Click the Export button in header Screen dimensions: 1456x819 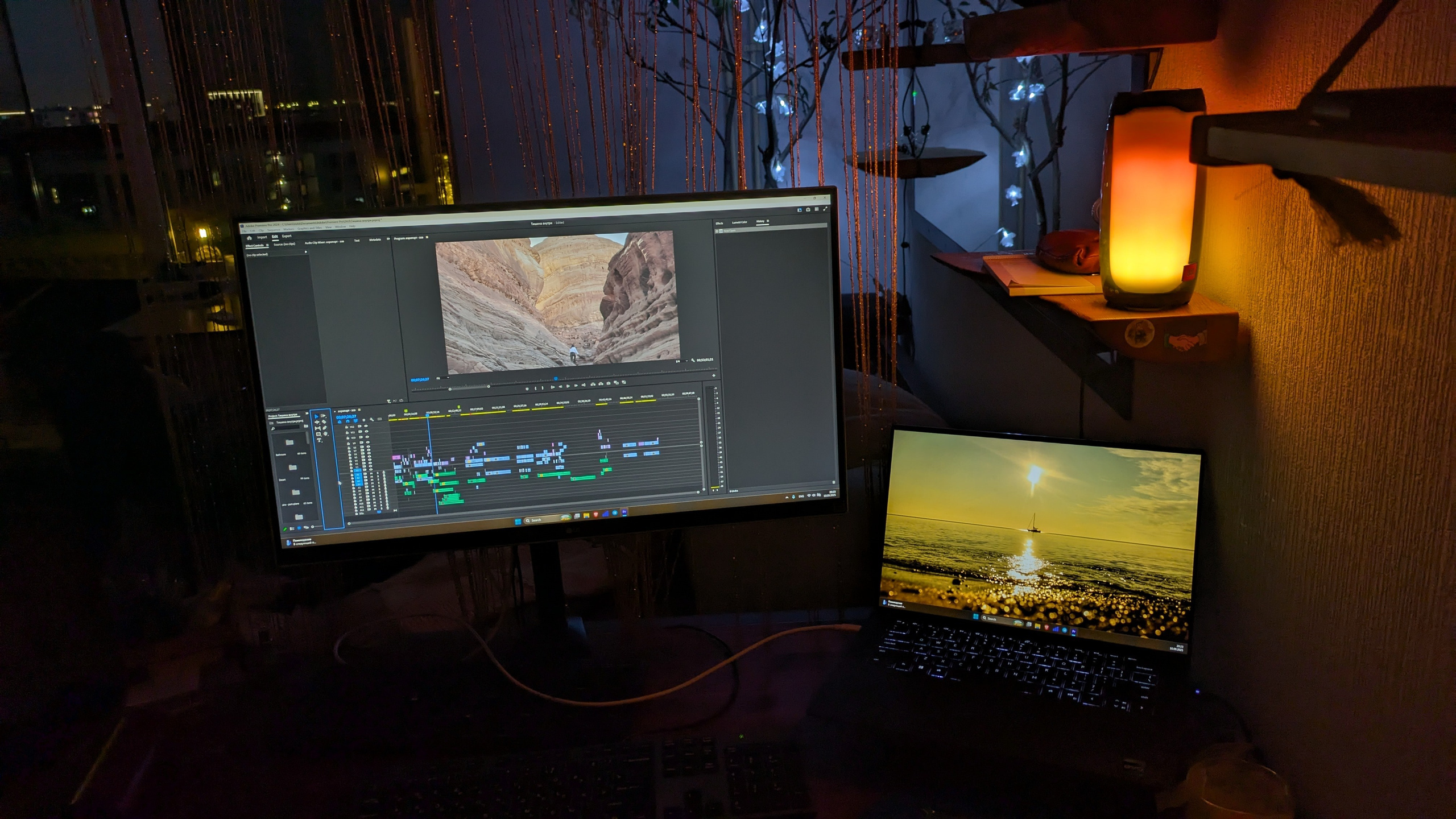pyautogui.click(x=287, y=236)
